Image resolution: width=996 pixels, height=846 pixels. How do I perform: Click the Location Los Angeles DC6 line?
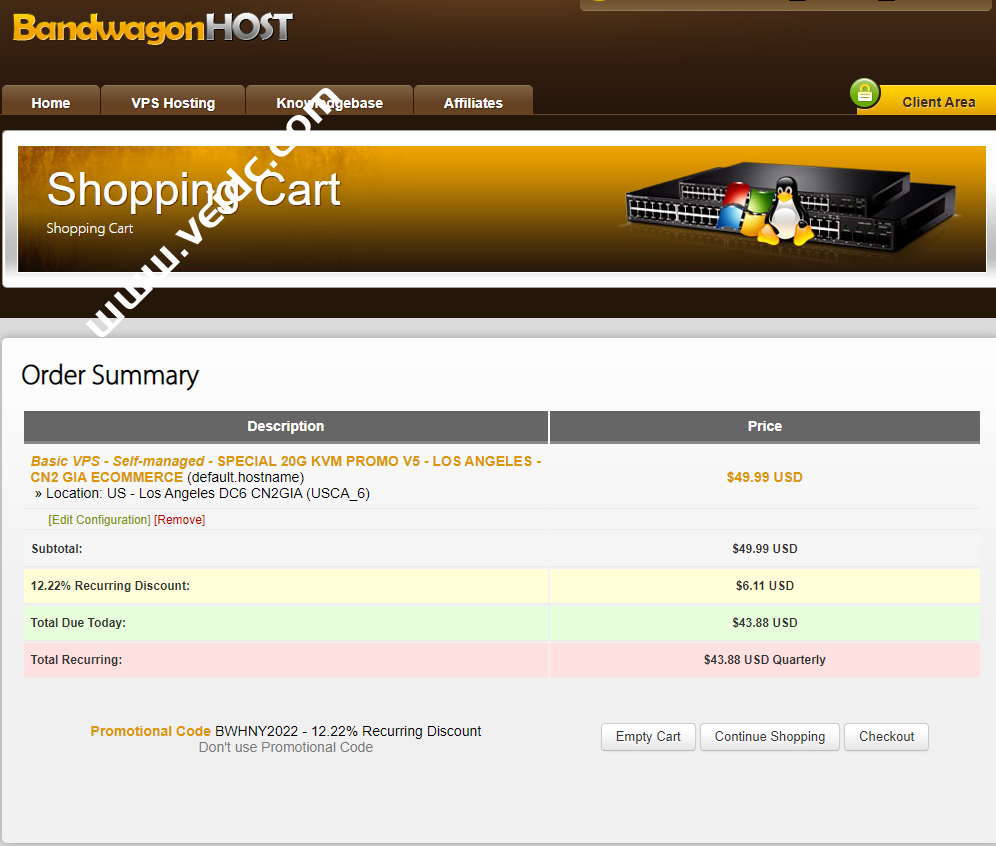(202, 494)
